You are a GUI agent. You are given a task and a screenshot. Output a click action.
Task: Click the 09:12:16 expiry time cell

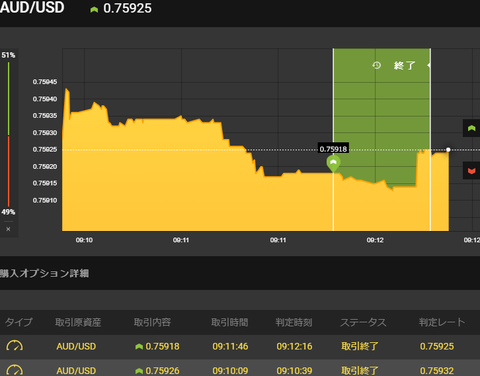(x=294, y=346)
